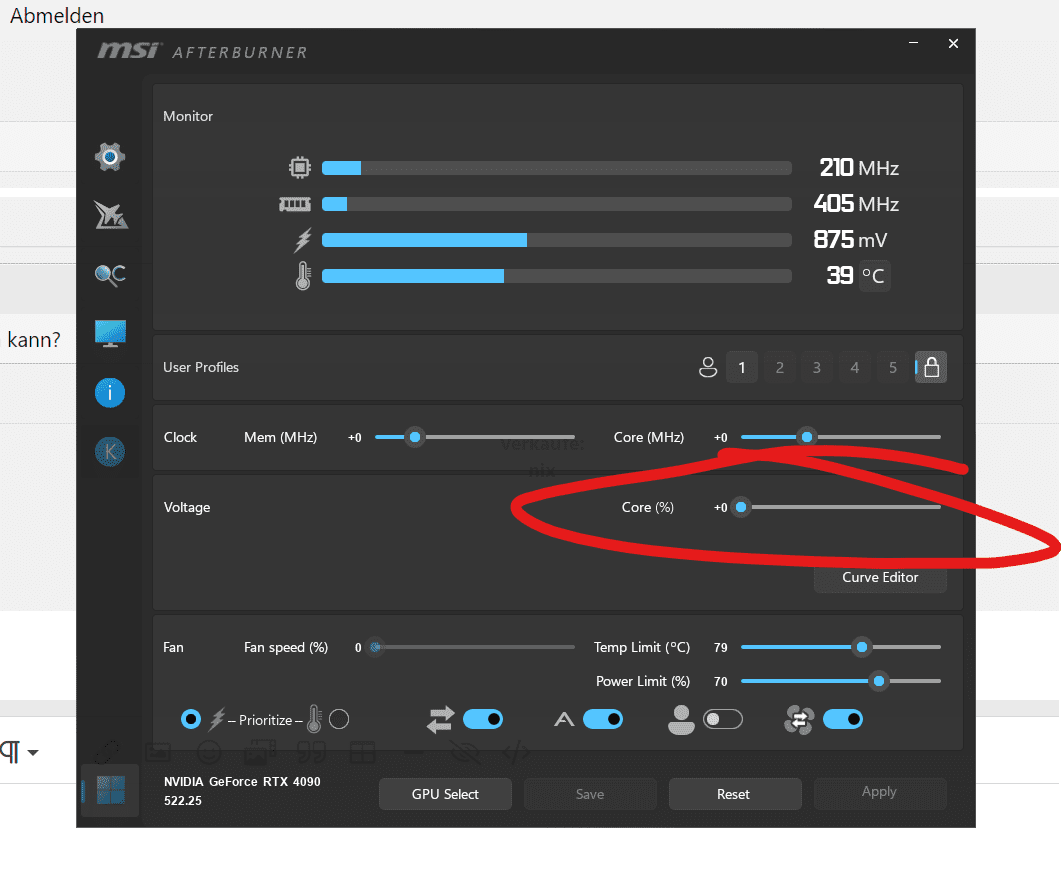
Task: Click the Power Limit value "70"
Action: 721,682
